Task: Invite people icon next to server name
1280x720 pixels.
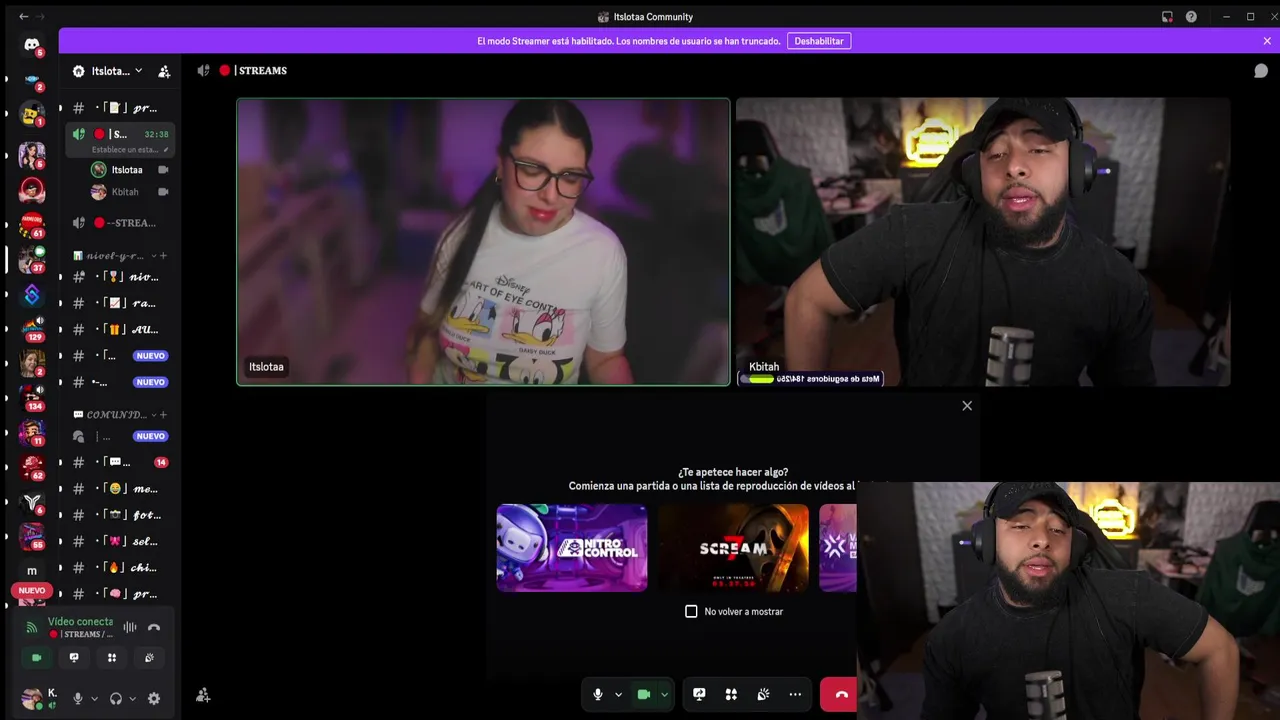Action: pos(164,71)
